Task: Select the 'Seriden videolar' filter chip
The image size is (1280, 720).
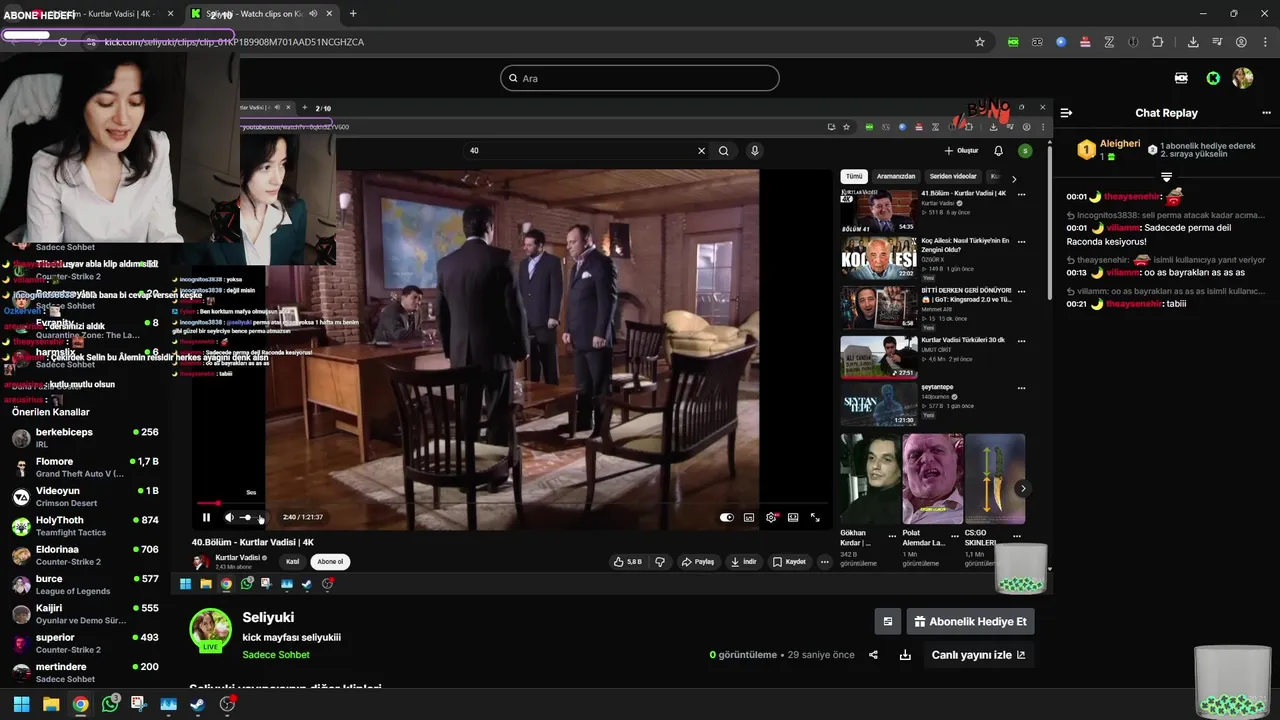Action: [954, 176]
